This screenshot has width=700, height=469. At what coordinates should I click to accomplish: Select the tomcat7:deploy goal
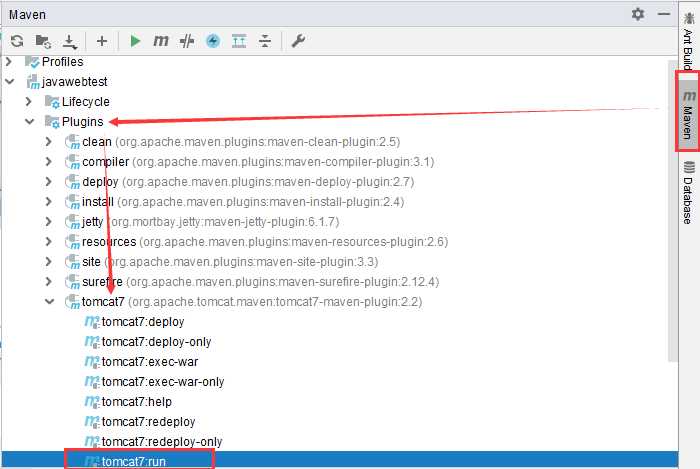pyautogui.click(x=143, y=322)
